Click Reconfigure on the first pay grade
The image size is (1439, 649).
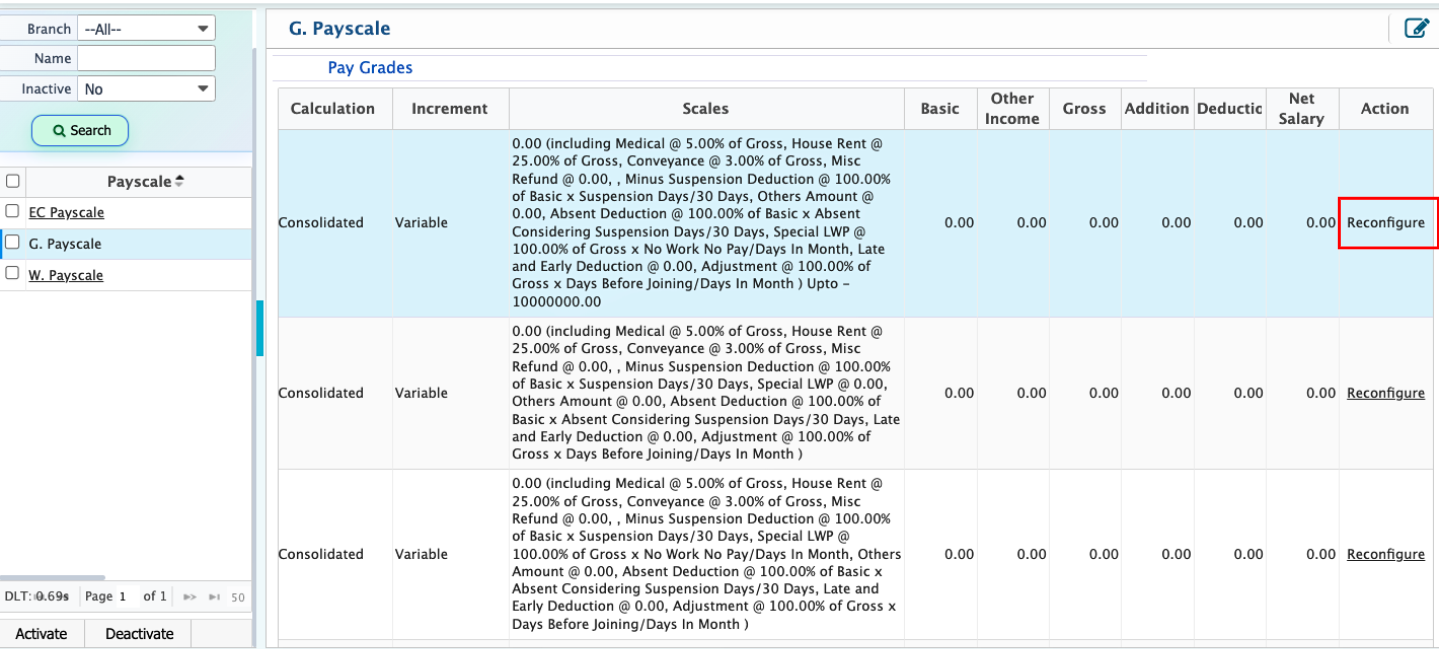[1385, 222]
